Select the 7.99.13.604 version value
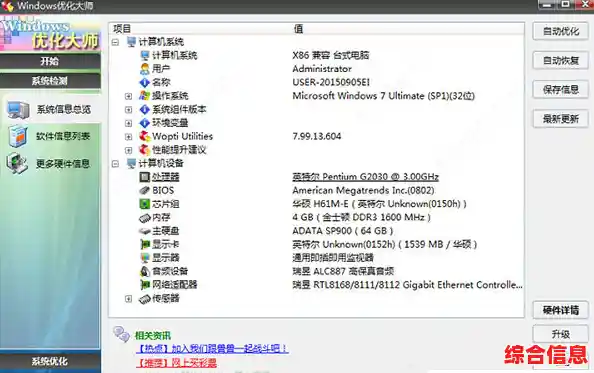 (x=317, y=136)
